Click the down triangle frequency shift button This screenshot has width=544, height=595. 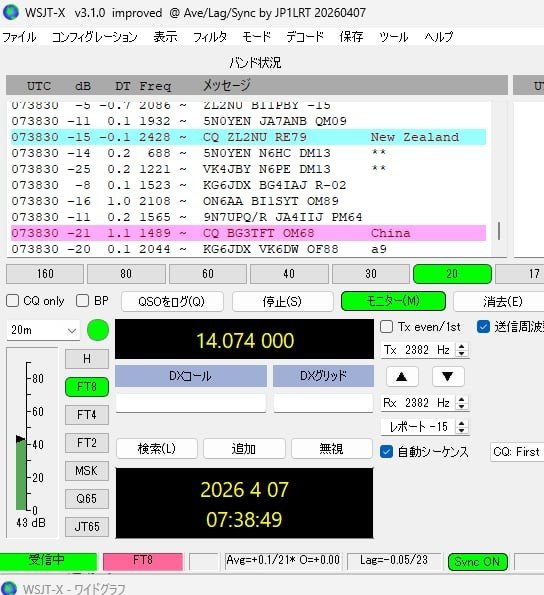(x=448, y=376)
